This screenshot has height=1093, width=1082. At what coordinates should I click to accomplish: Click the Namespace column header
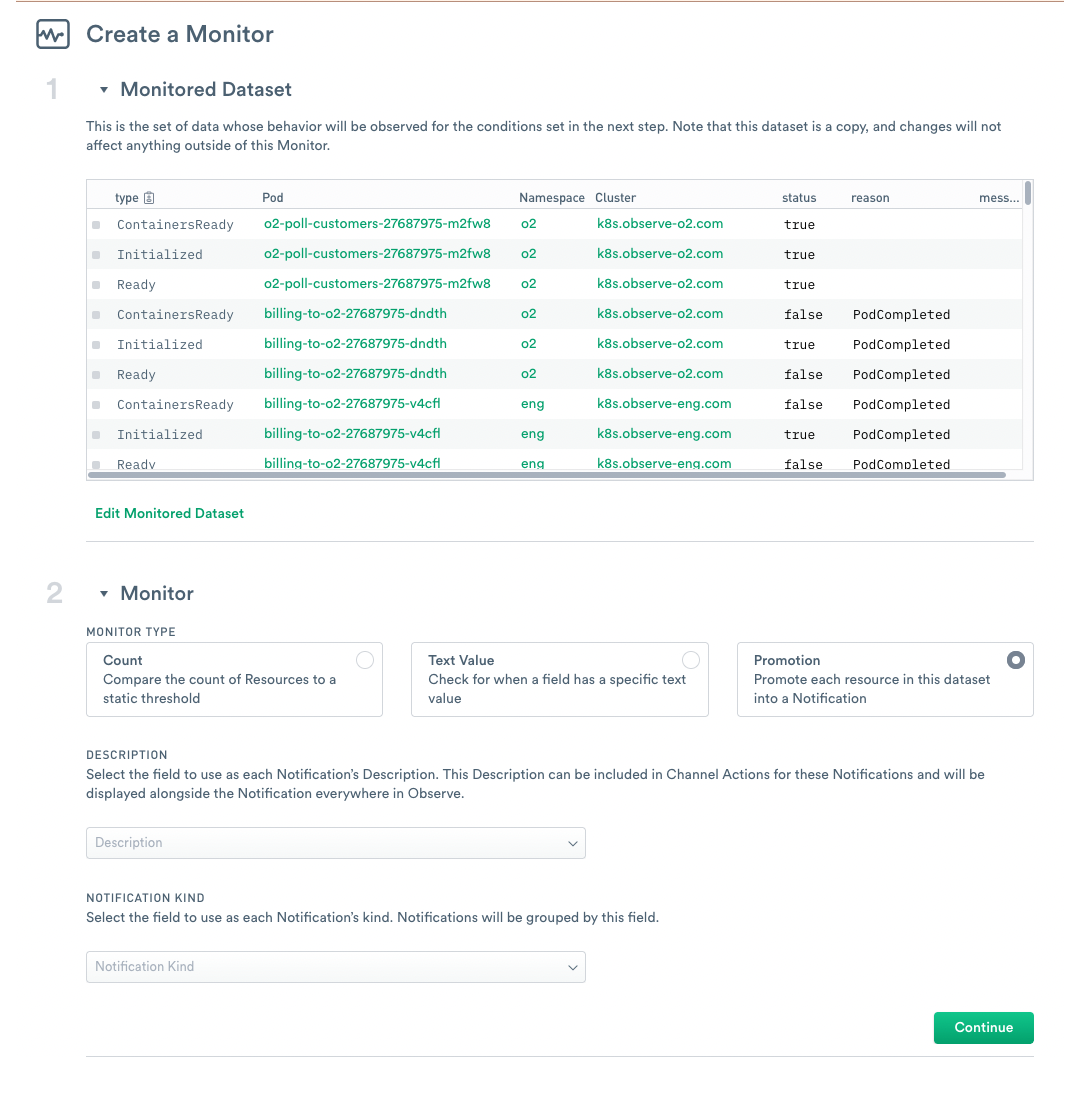[x=551, y=198]
